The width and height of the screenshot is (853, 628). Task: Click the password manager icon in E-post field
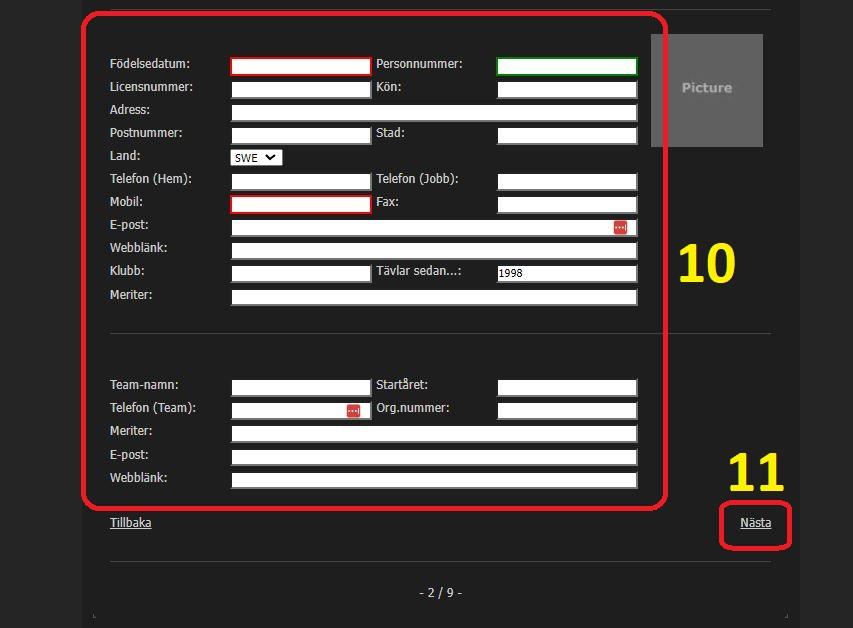[620, 228]
